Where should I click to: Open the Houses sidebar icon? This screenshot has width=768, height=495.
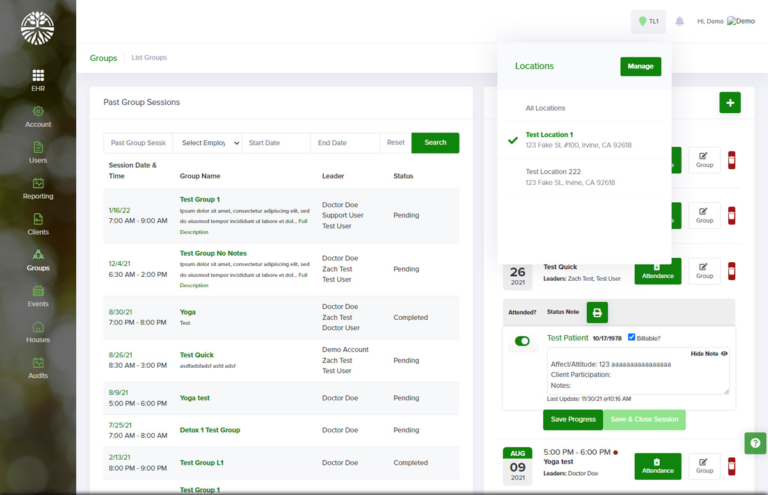point(38,327)
